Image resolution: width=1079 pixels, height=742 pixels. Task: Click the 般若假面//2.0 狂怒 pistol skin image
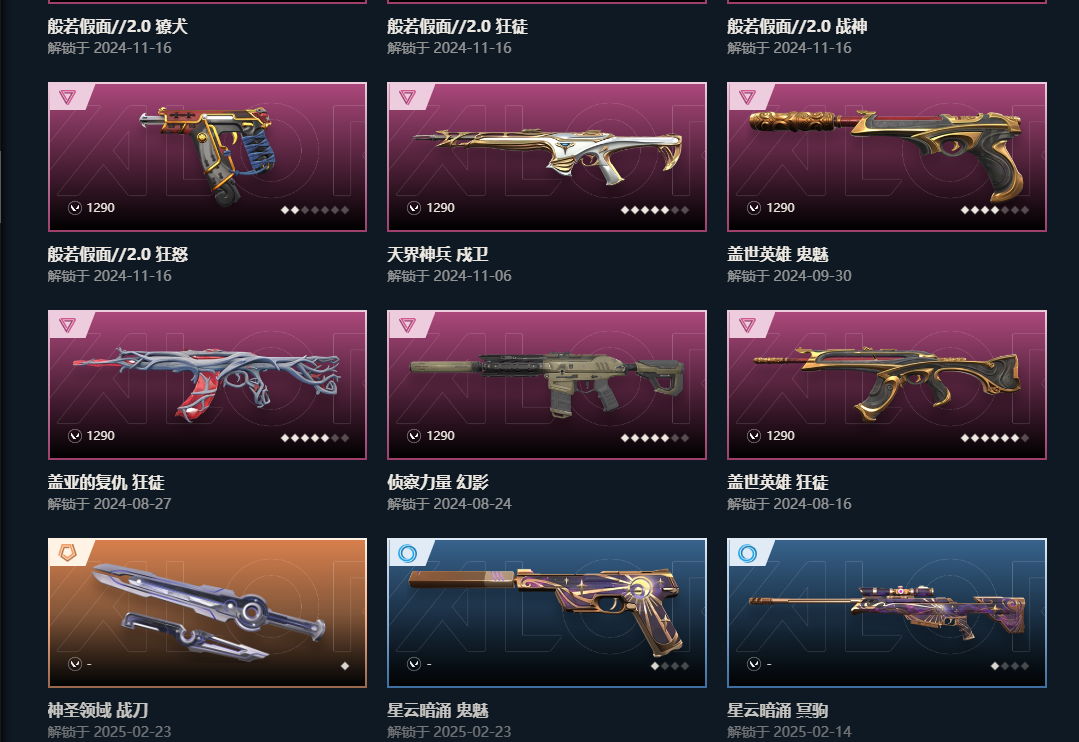coord(207,157)
